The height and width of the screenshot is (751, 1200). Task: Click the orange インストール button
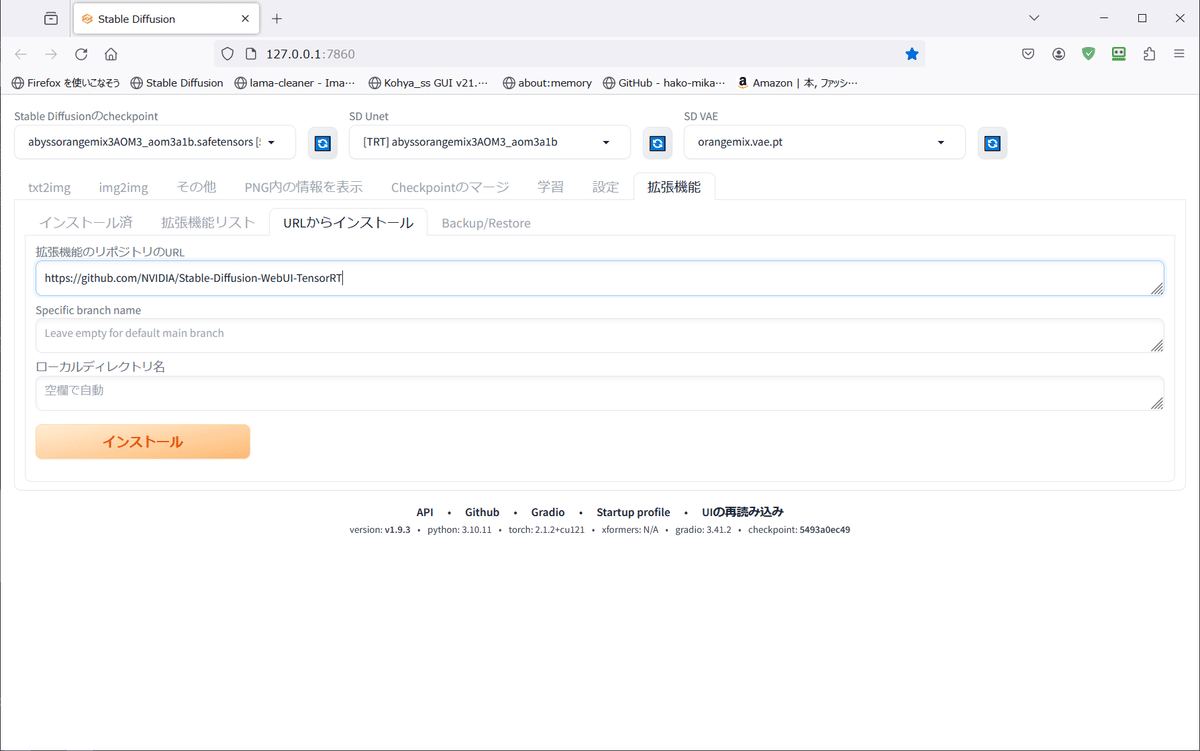click(143, 441)
